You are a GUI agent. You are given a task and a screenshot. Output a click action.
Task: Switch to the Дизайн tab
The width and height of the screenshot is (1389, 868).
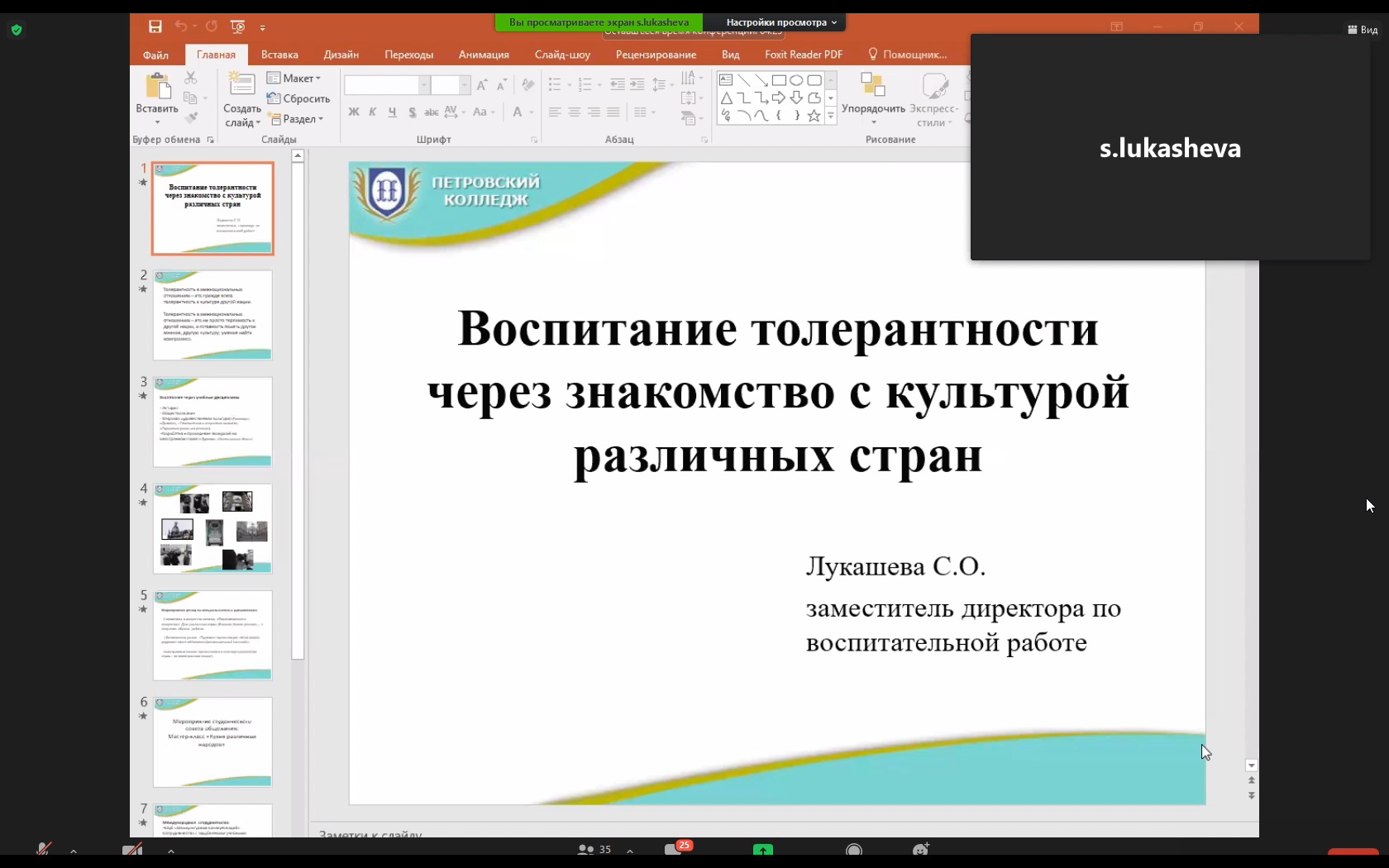[341, 55]
